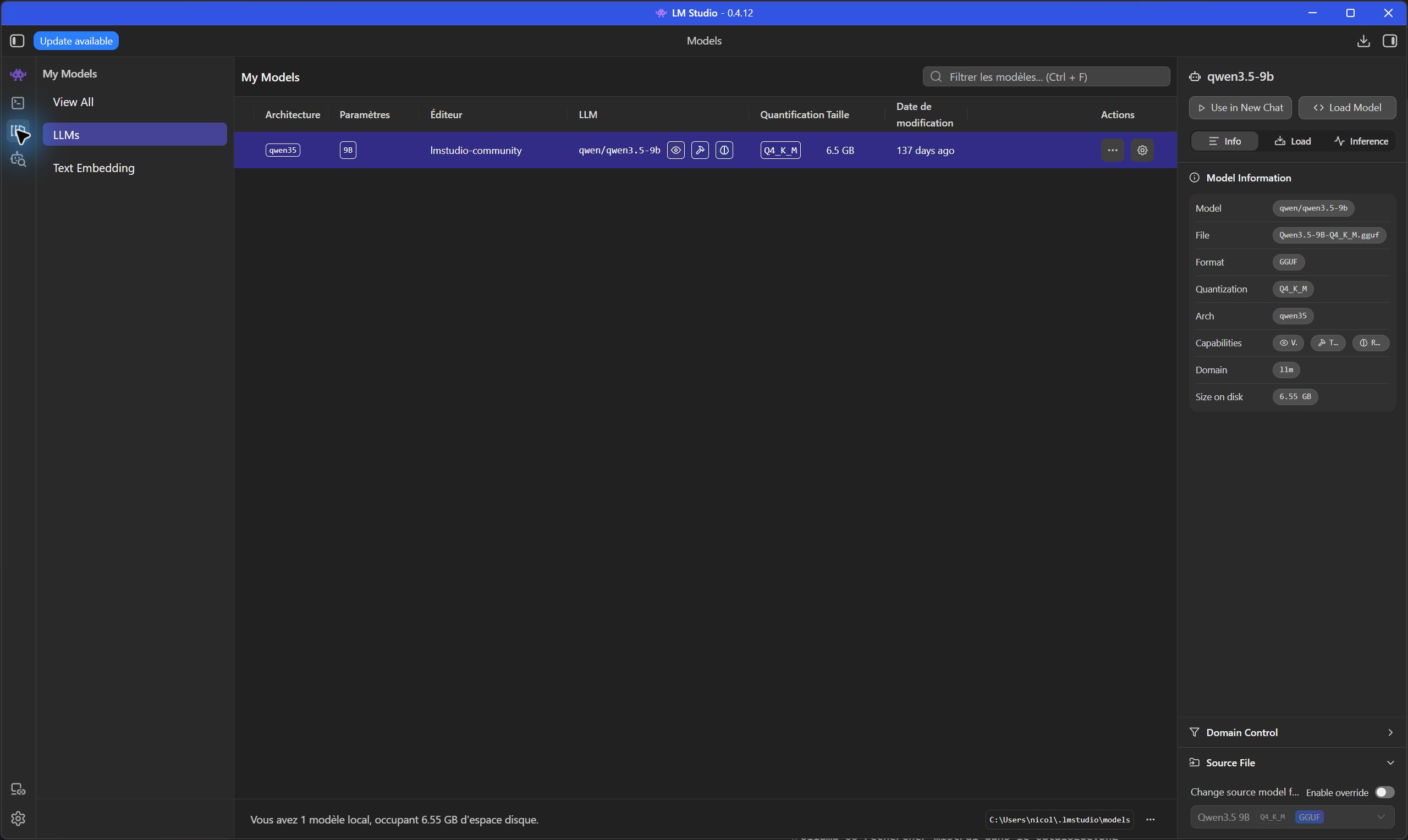
Task: Click the GGUF format value
Action: 1289,262
